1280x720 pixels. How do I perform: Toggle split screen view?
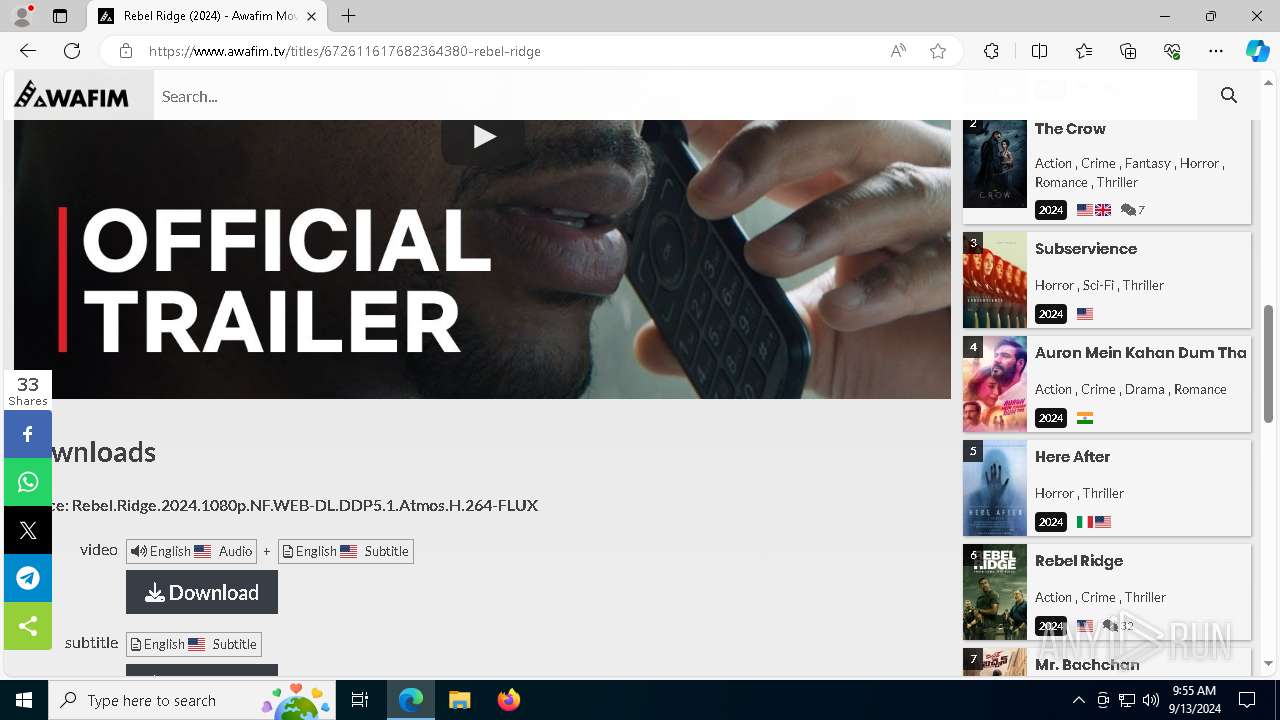[1039, 51]
